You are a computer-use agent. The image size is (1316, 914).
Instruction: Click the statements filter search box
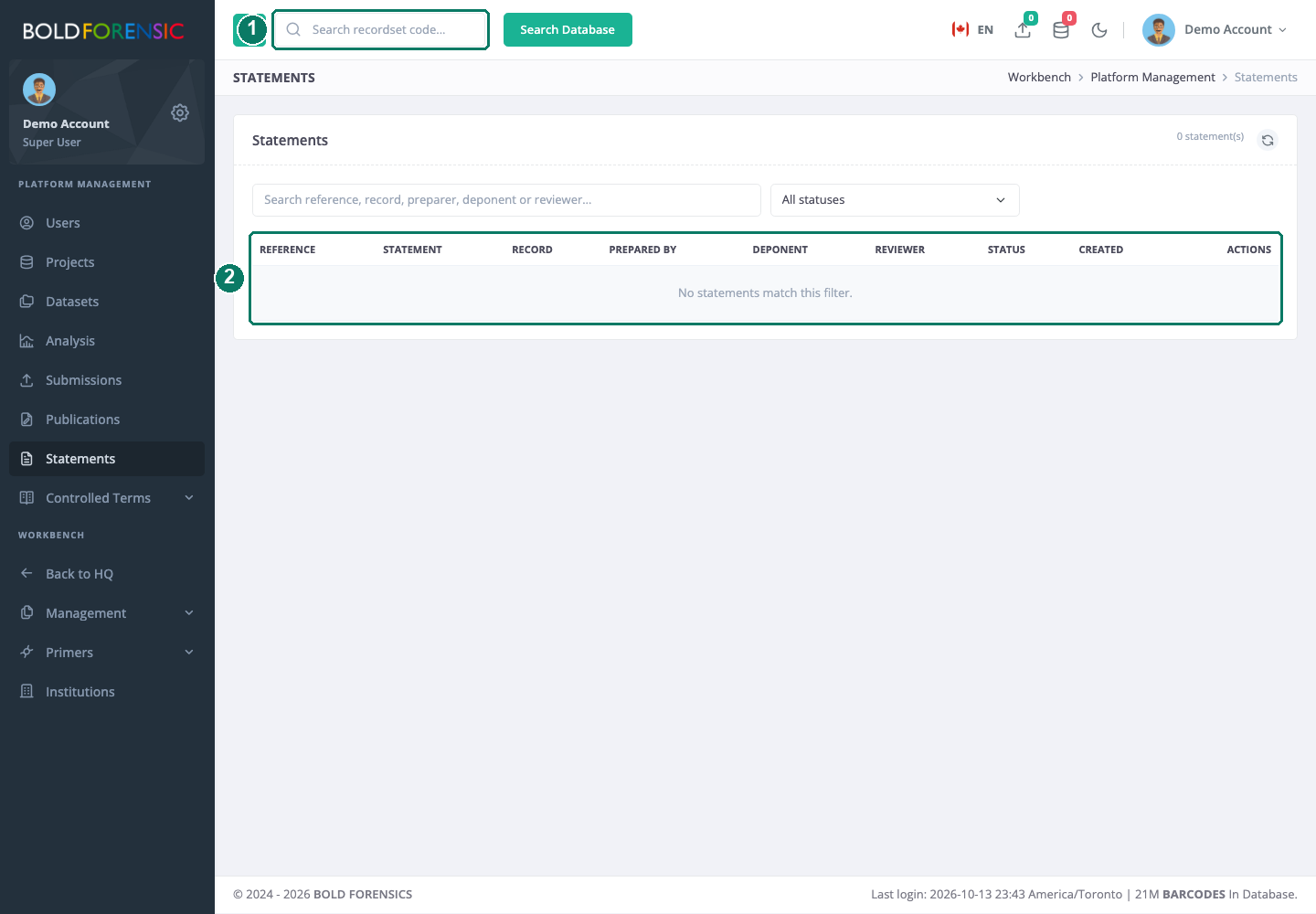pos(506,200)
